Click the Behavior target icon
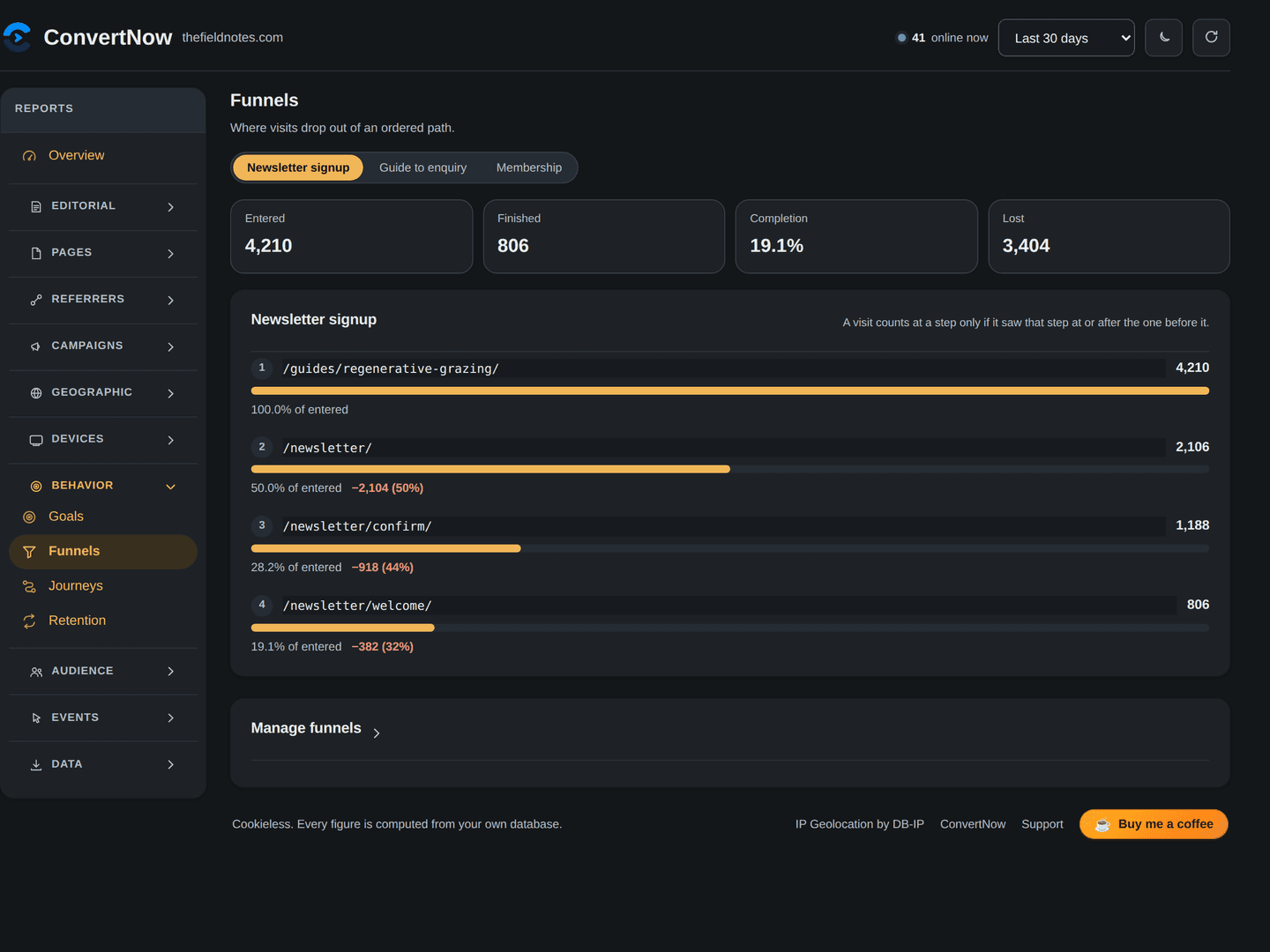The image size is (1270, 952). coord(36,487)
